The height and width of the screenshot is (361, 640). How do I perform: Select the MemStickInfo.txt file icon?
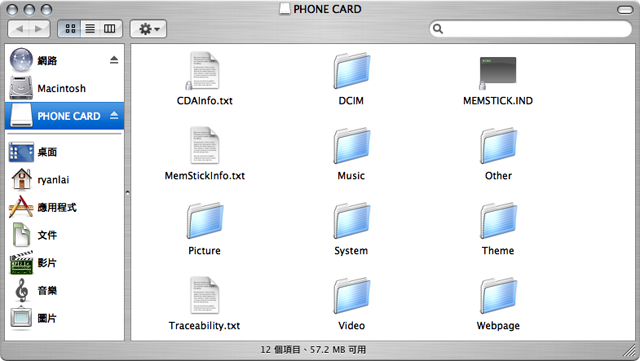tap(204, 146)
